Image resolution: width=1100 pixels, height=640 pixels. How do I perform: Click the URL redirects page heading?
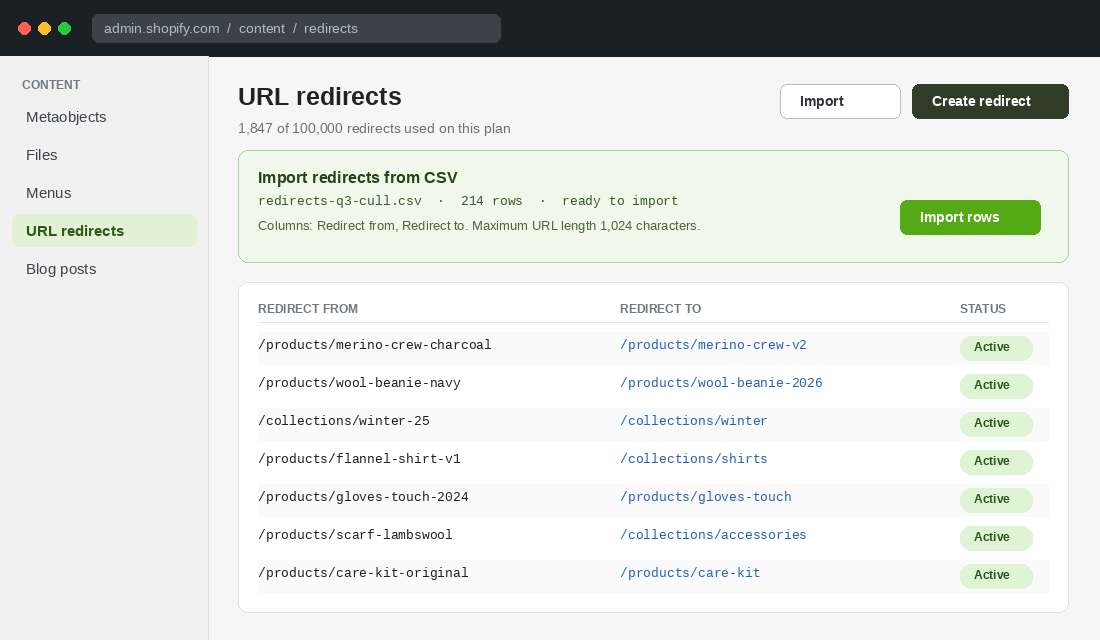tap(320, 96)
